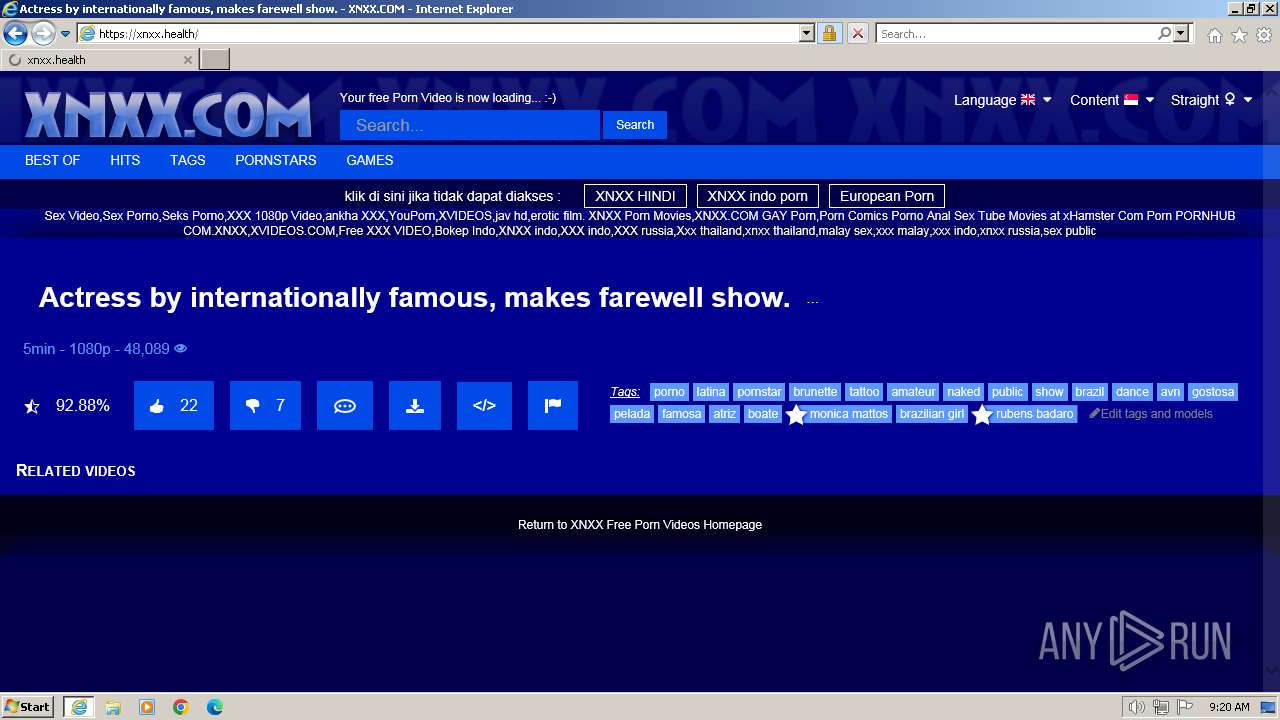Select the dance tag

[x=1132, y=392]
